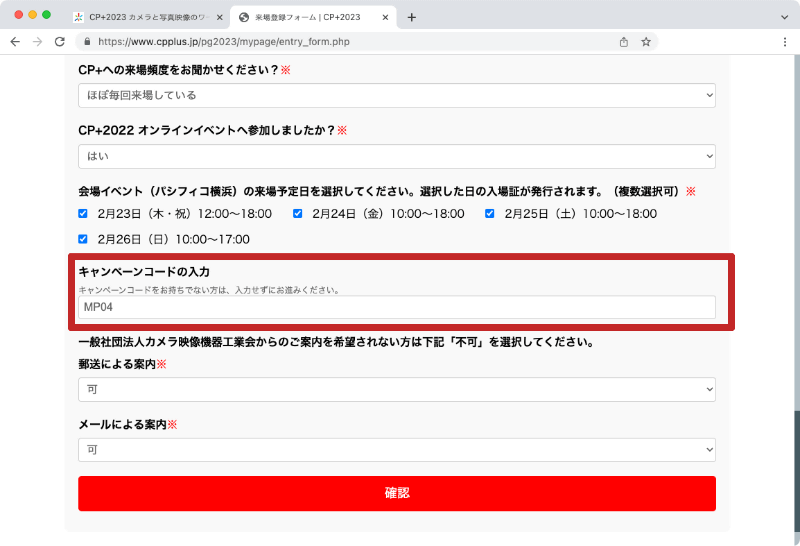Bookmark this page with the star icon
Viewport: 800px width, 546px height.
[x=646, y=42]
